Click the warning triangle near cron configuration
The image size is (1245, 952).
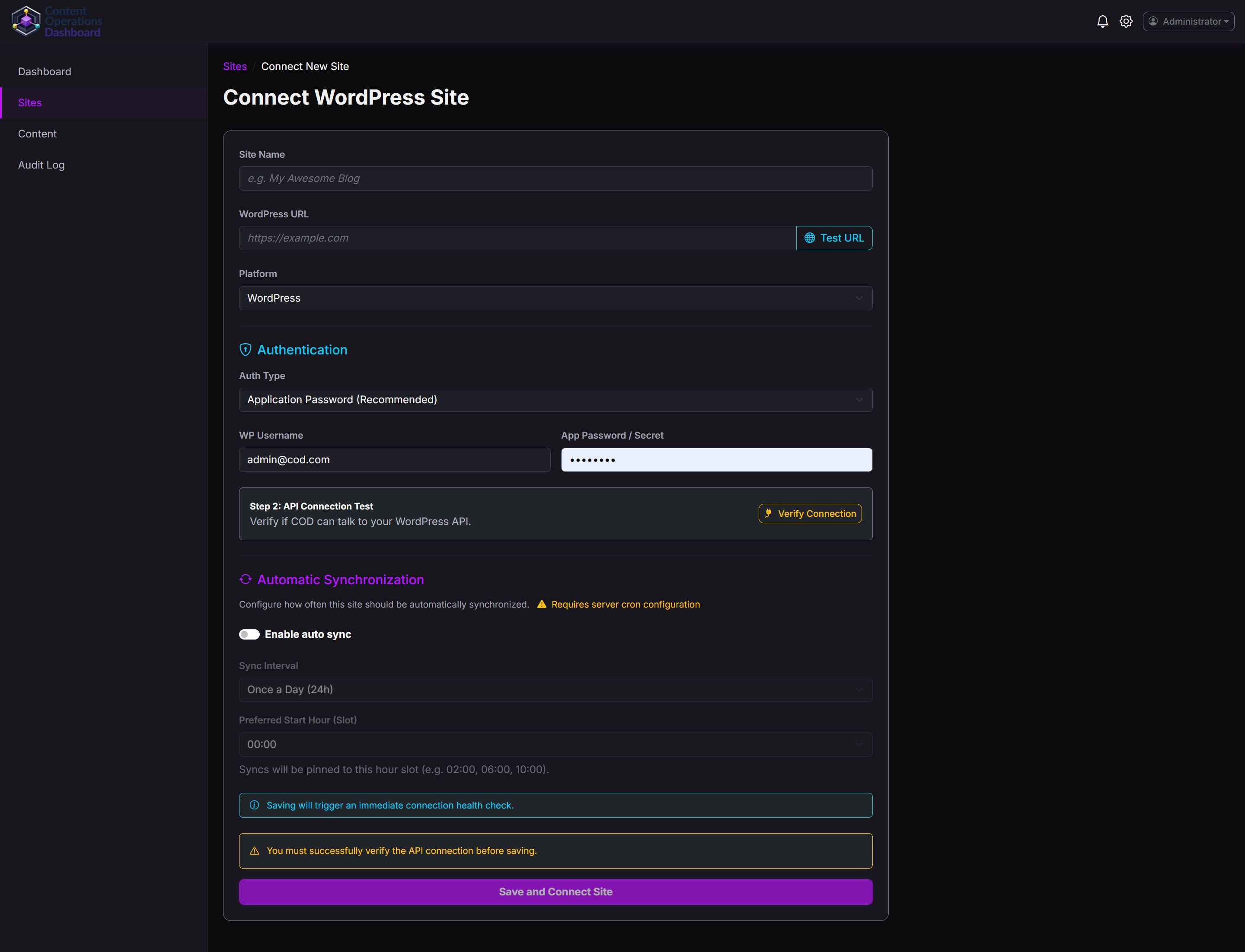[x=541, y=604]
